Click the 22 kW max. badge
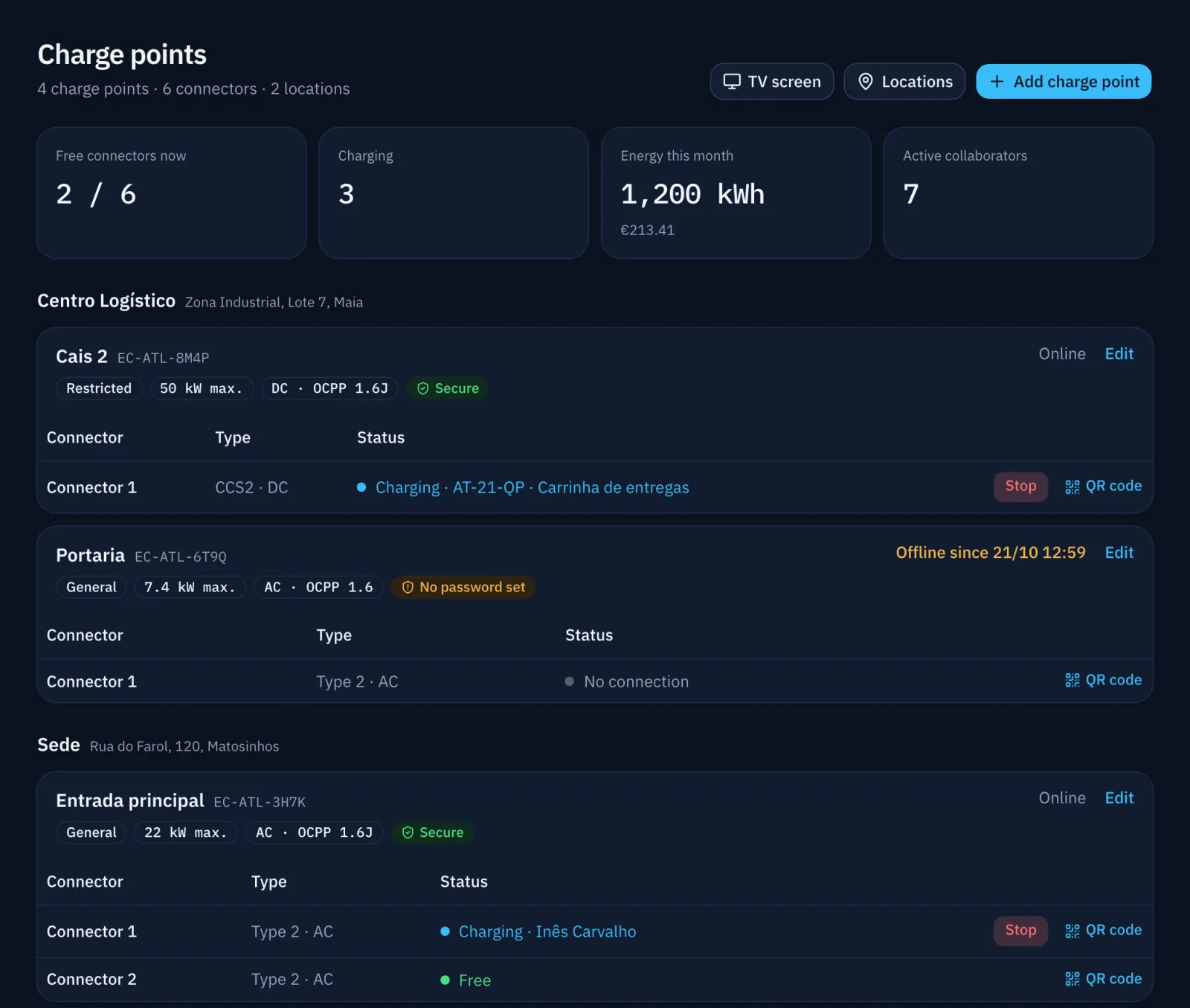The image size is (1190, 1008). pyautogui.click(x=185, y=832)
